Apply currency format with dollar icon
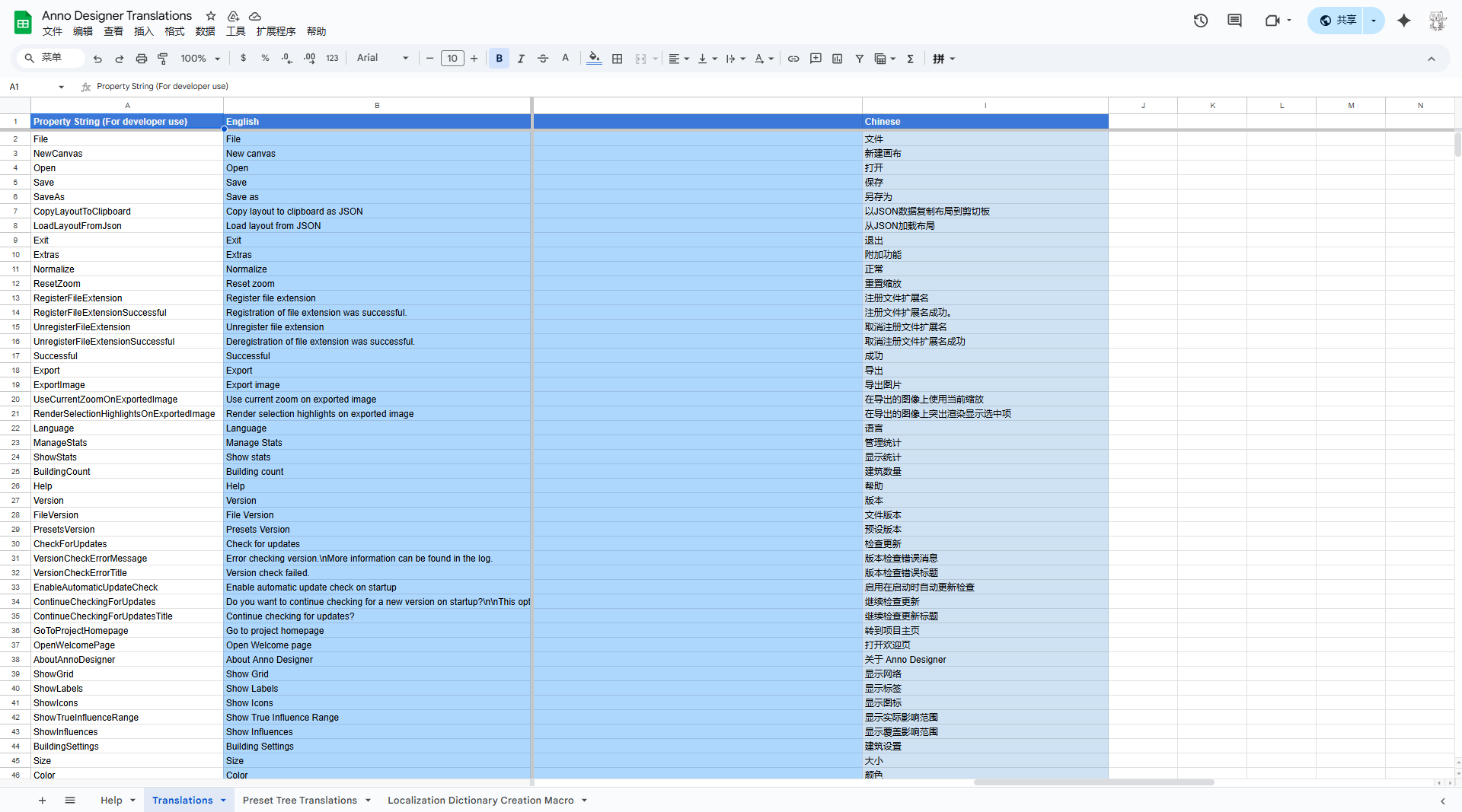Image resolution: width=1462 pixels, height=812 pixels. click(x=244, y=59)
